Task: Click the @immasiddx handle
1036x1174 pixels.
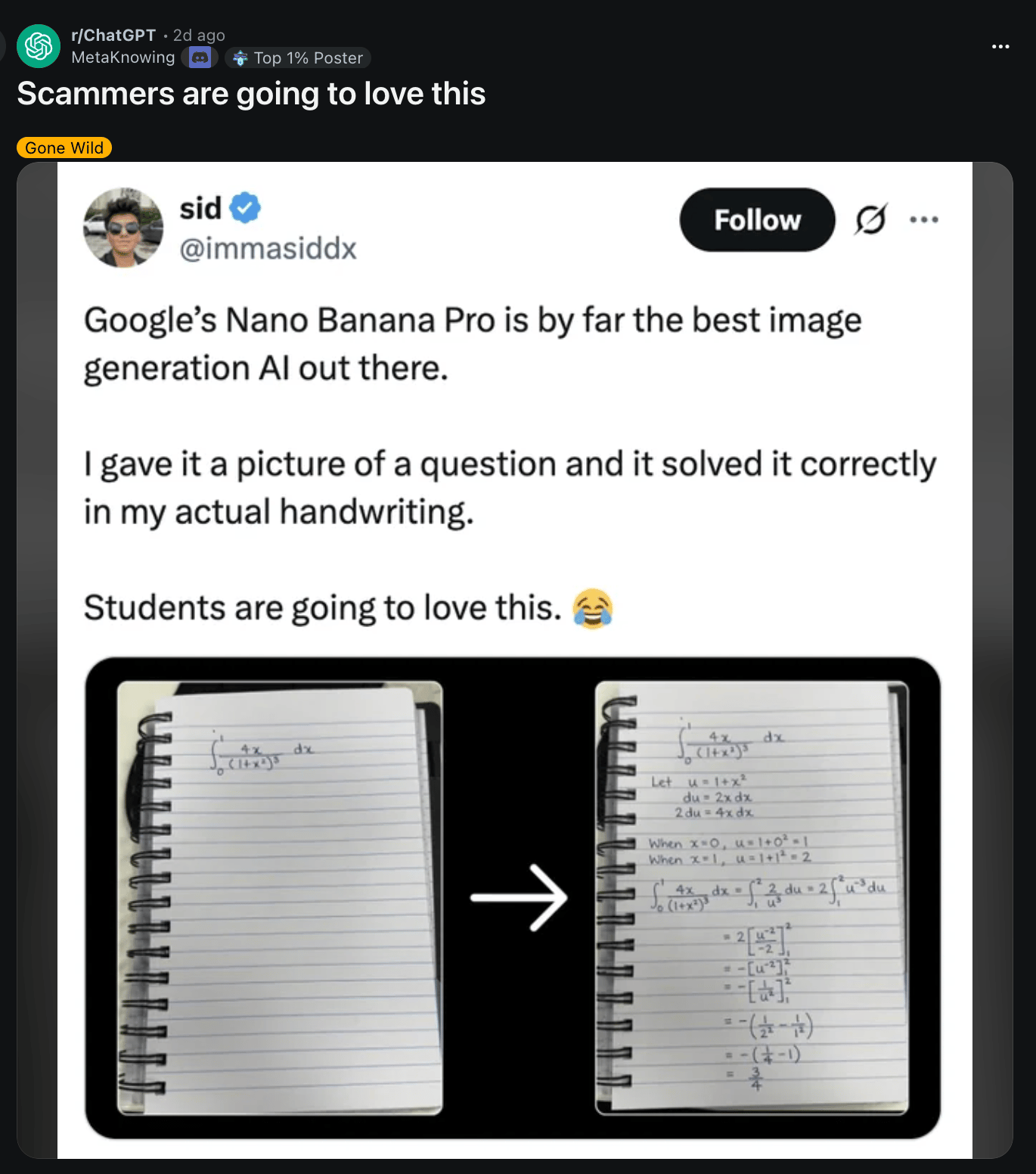Action: (268, 249)
